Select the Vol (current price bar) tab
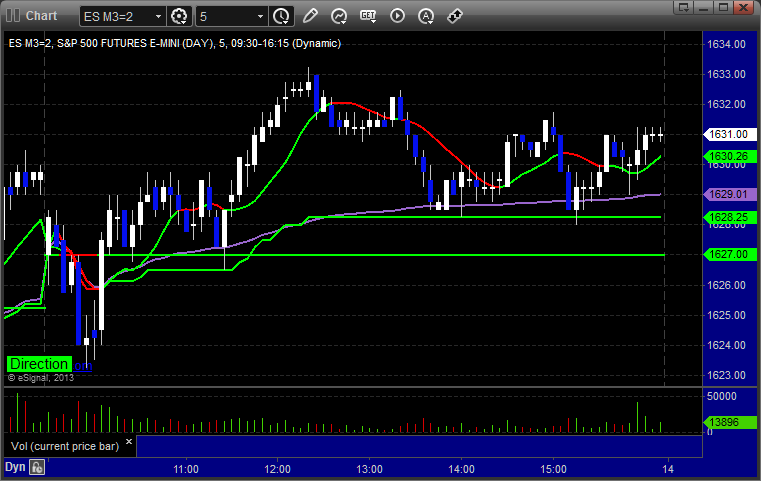The height and width of the screenshot is (481, 761). point(65,446)
